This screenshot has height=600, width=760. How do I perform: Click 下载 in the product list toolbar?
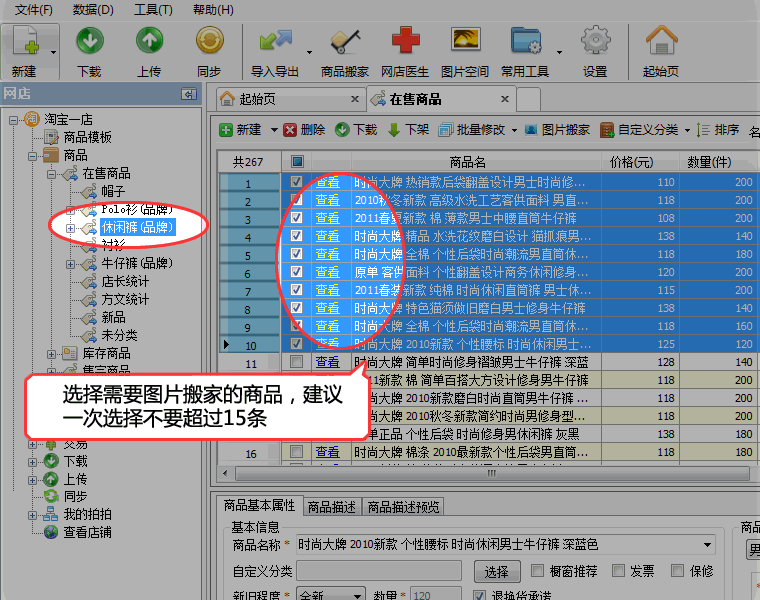(356, 130)
